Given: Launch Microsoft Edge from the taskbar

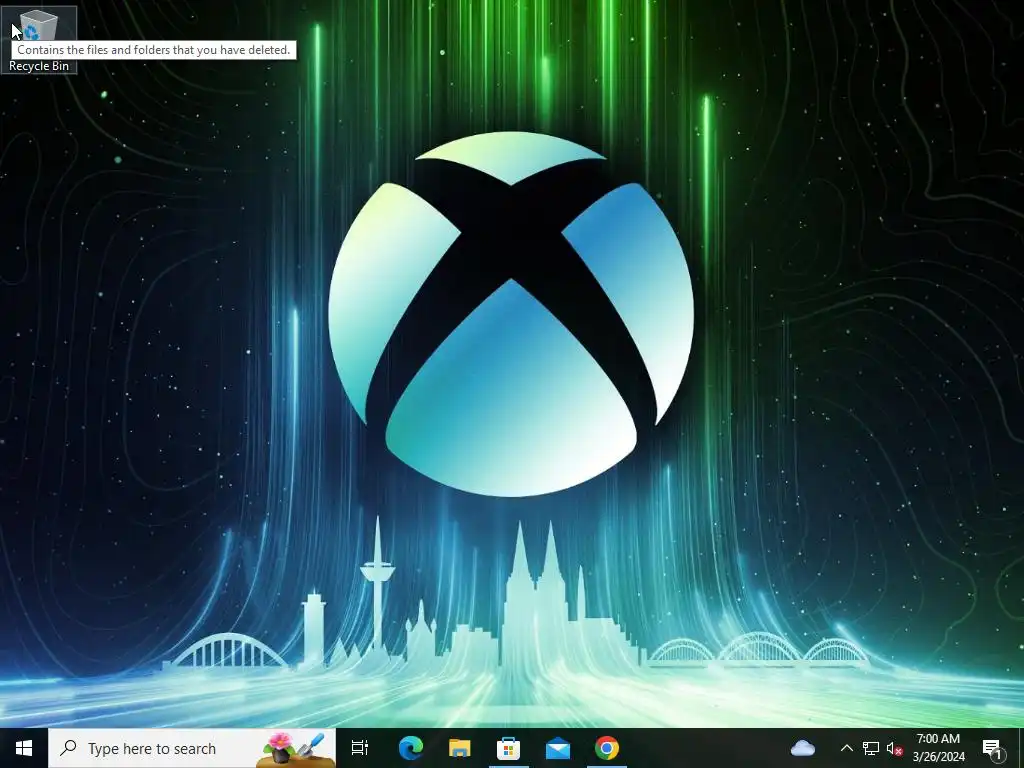Looking at the screenshot, I should [411, 748].
